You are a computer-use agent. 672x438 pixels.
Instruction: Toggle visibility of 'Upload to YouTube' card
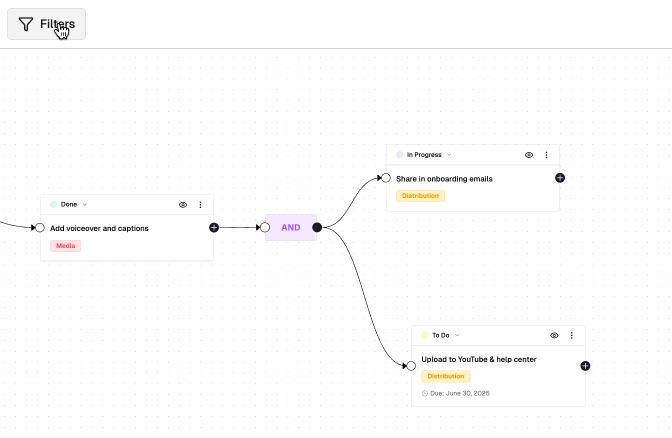coord(554,335)
